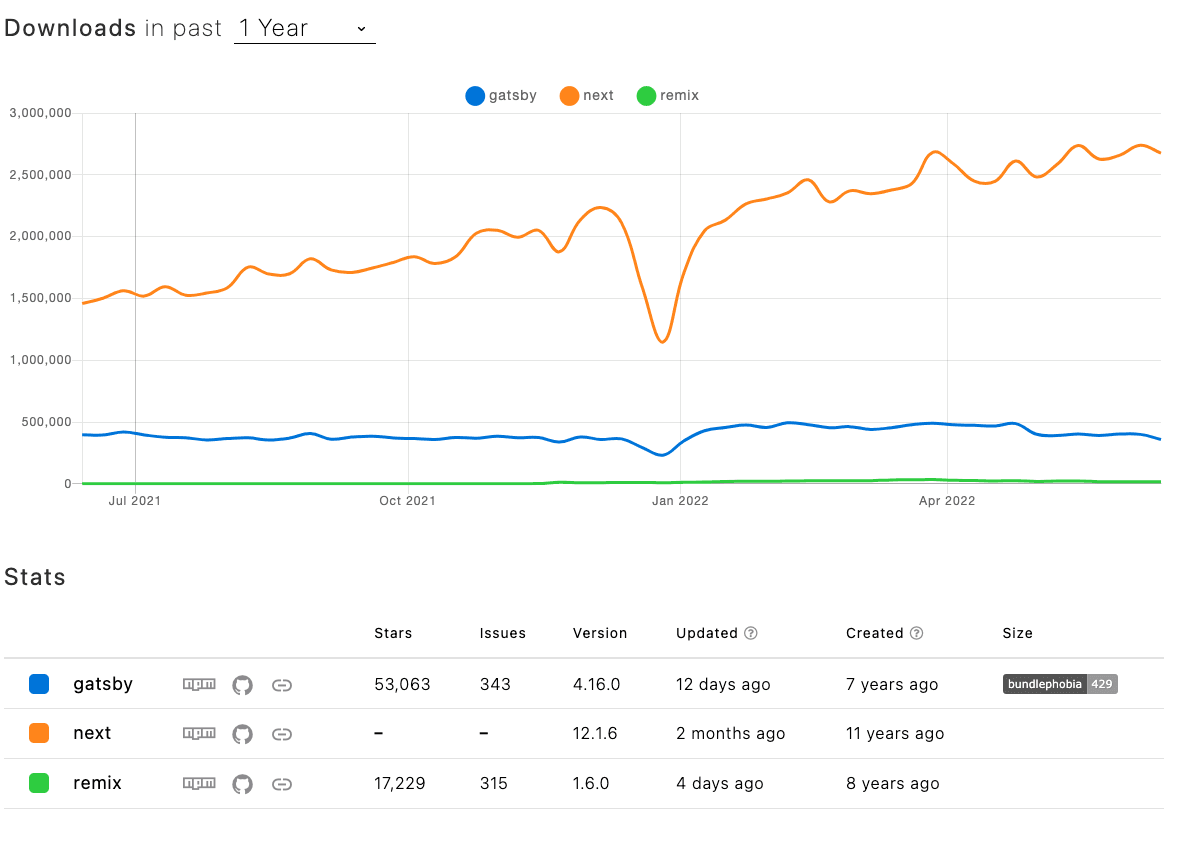Open the GitHub repository for next

241,733
